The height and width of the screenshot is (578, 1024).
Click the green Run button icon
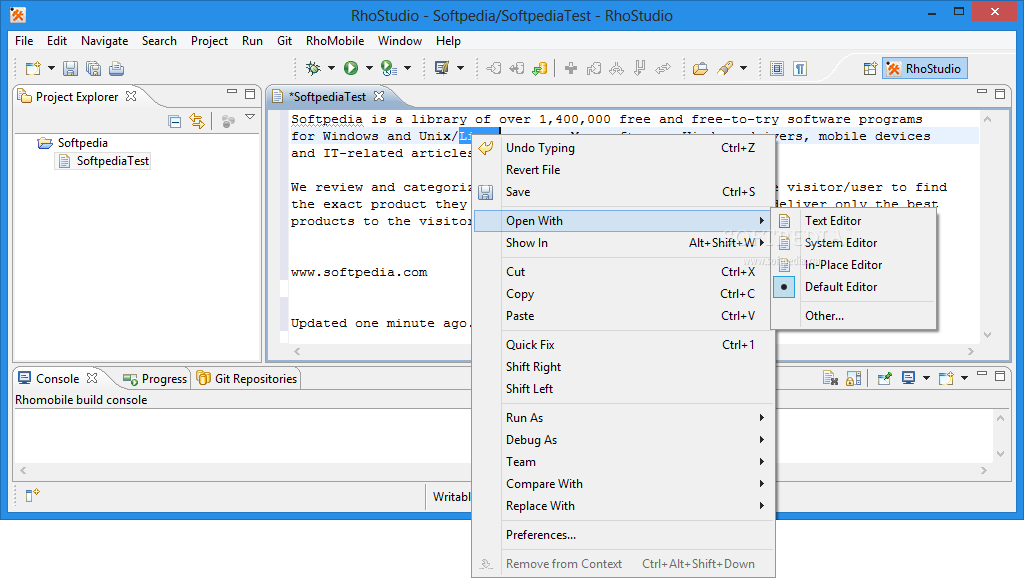[351, 68]
